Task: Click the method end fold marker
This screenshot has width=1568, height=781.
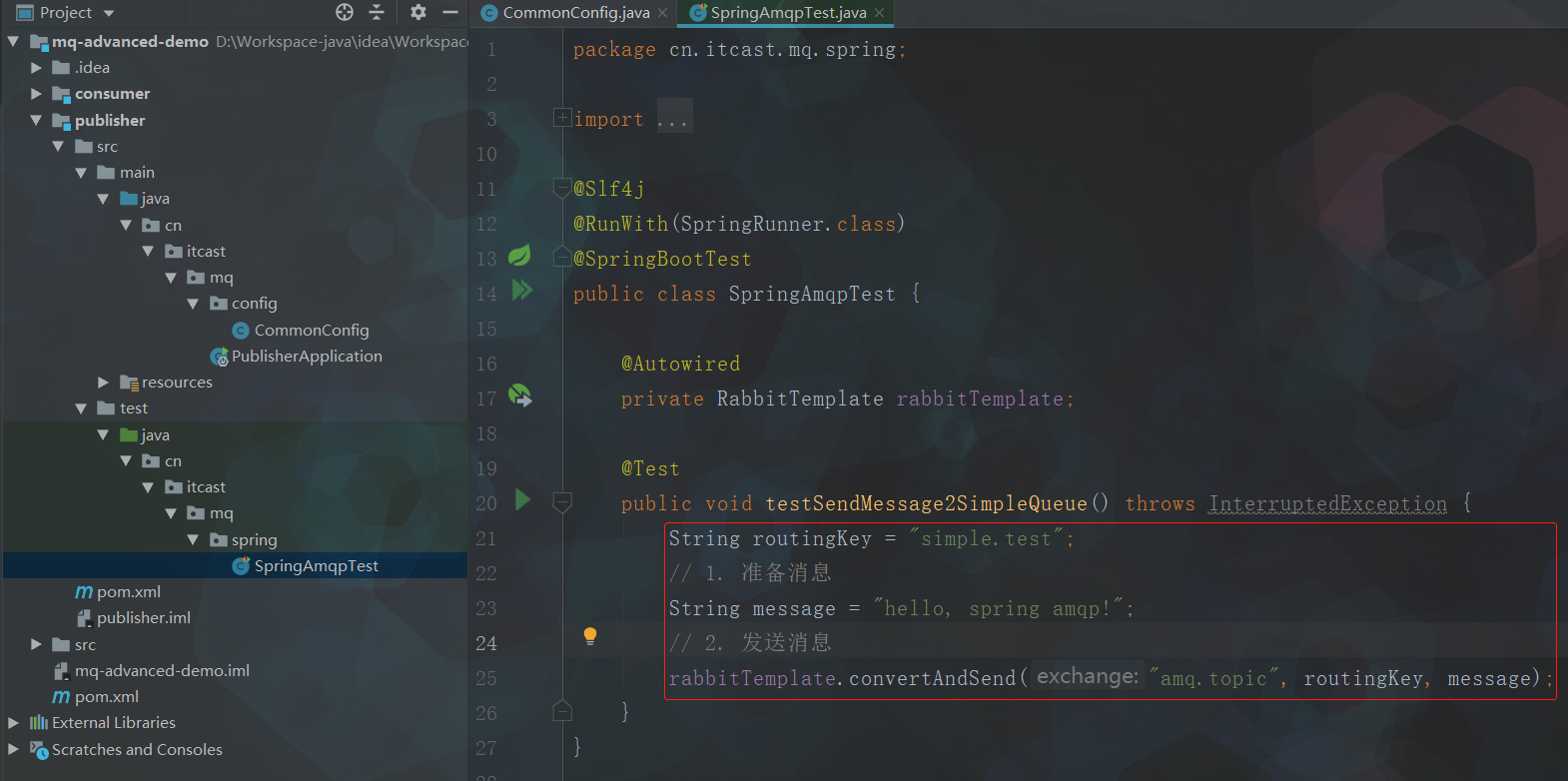Action: tap(562, 710)
